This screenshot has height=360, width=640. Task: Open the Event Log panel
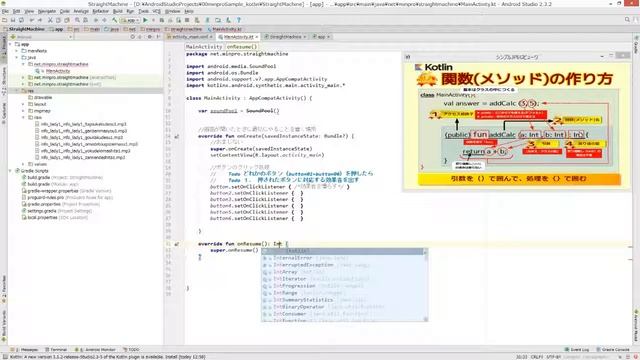click(577, 350)
